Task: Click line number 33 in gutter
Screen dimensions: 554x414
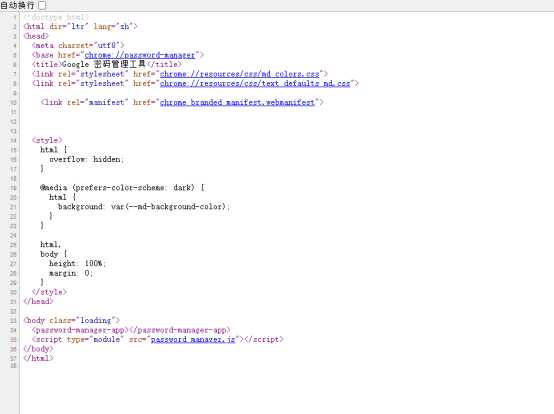Action: pos(13,321)
